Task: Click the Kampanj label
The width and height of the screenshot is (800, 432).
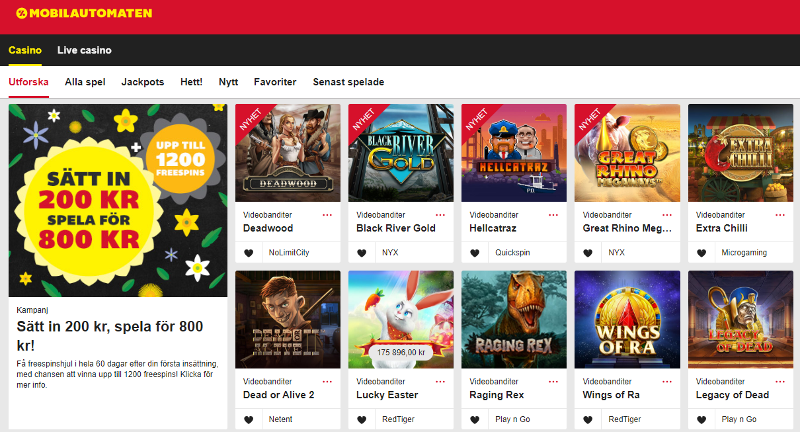Action: point(32,310)
